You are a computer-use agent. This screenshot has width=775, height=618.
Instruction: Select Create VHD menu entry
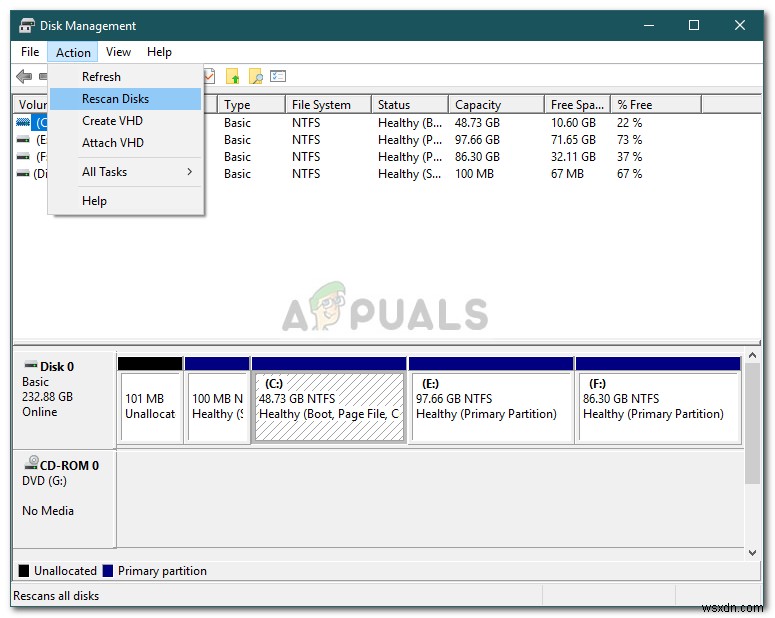click(x=126, y=121)
